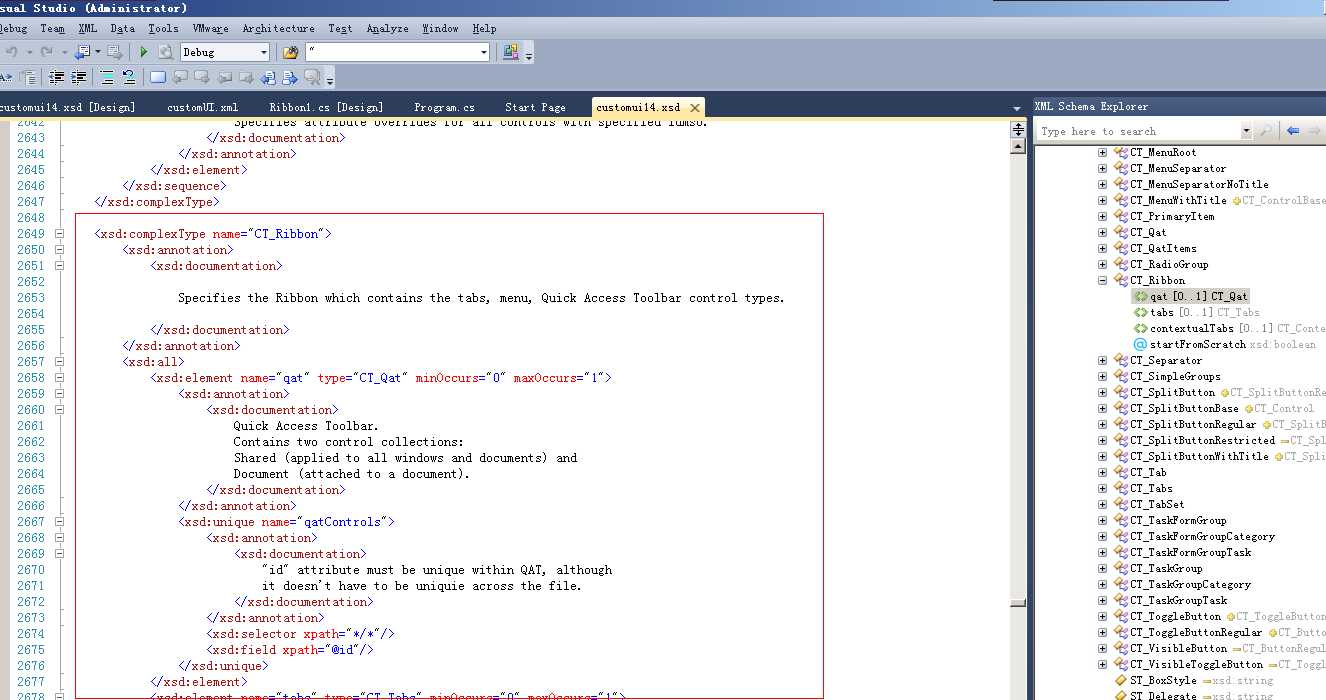Open the Debug menu
Screen dimensions: 1326x700
(x=13, y=29)
